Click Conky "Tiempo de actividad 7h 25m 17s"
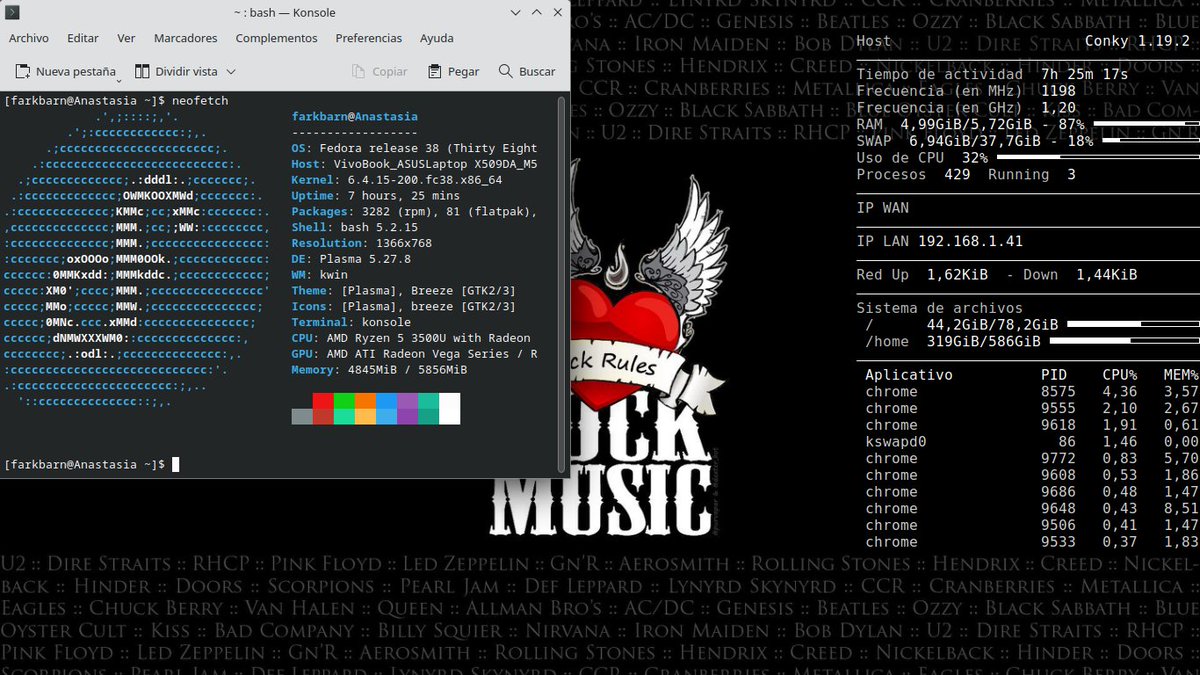Screen dimensions: 1200x675 pyautogui.click(x=992, y=74)
